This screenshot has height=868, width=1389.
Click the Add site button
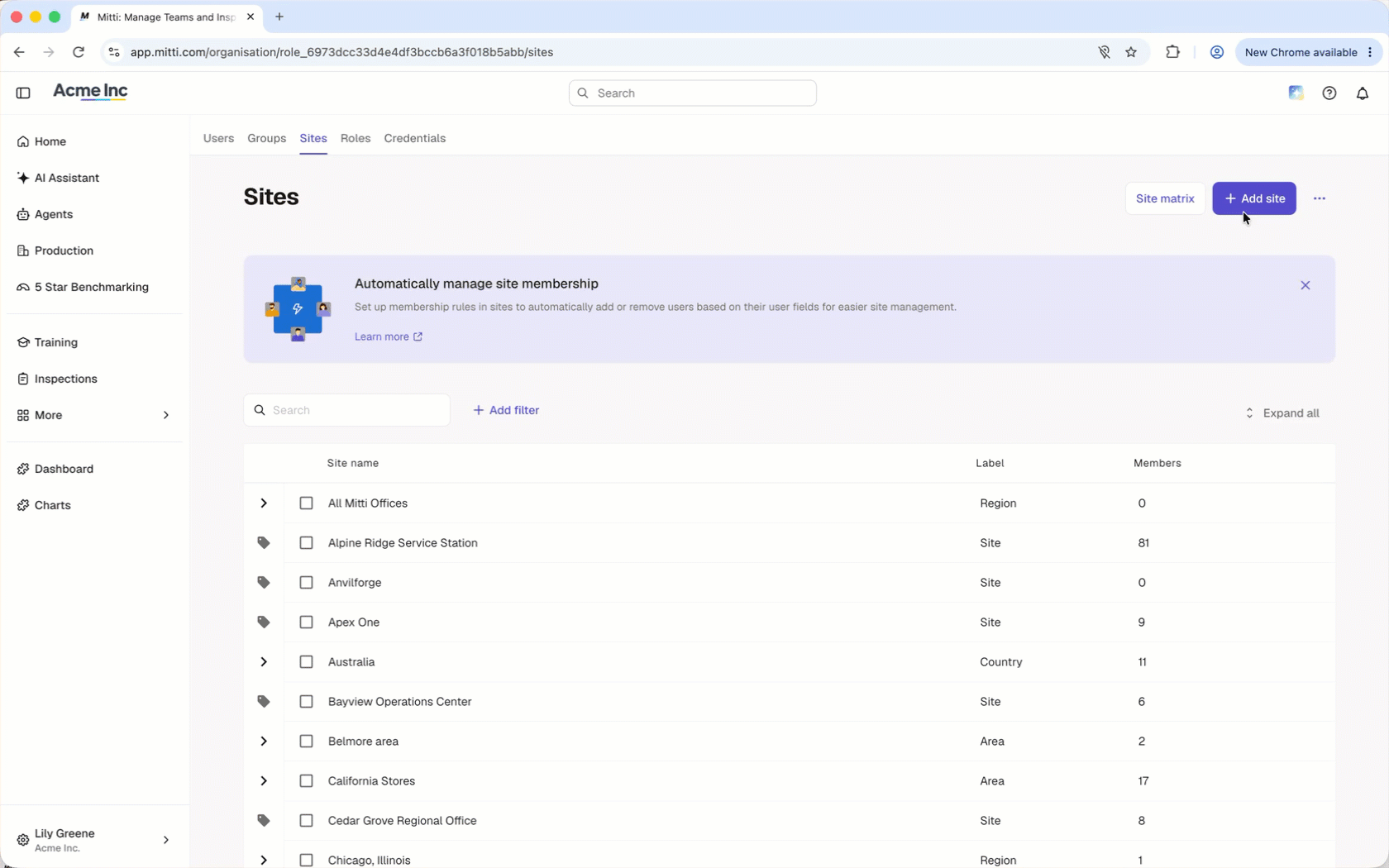pyautogui.click(x=1254, y=198)
